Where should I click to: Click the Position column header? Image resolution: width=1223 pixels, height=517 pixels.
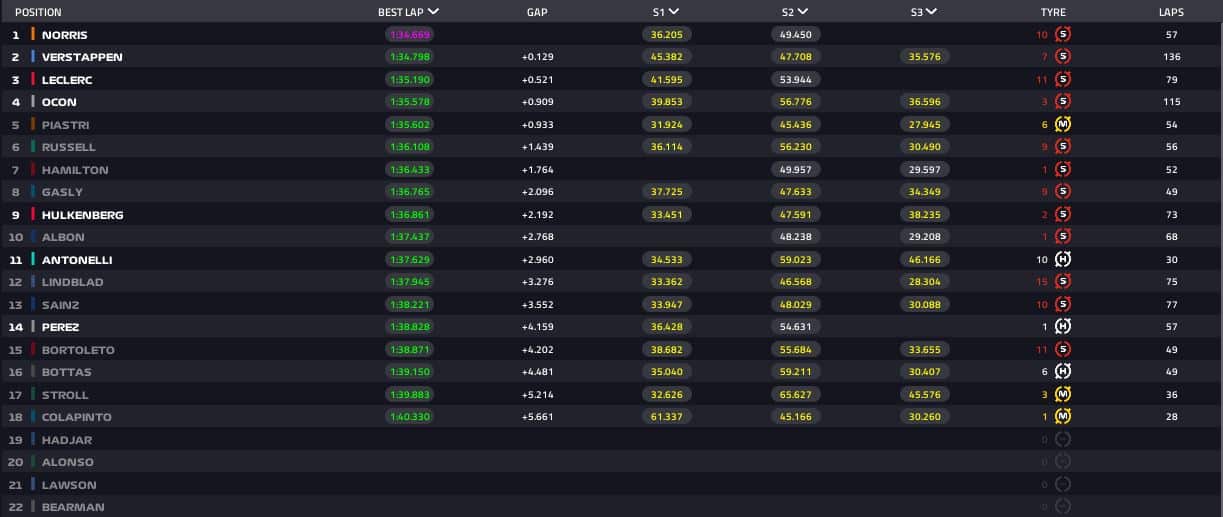38,12
